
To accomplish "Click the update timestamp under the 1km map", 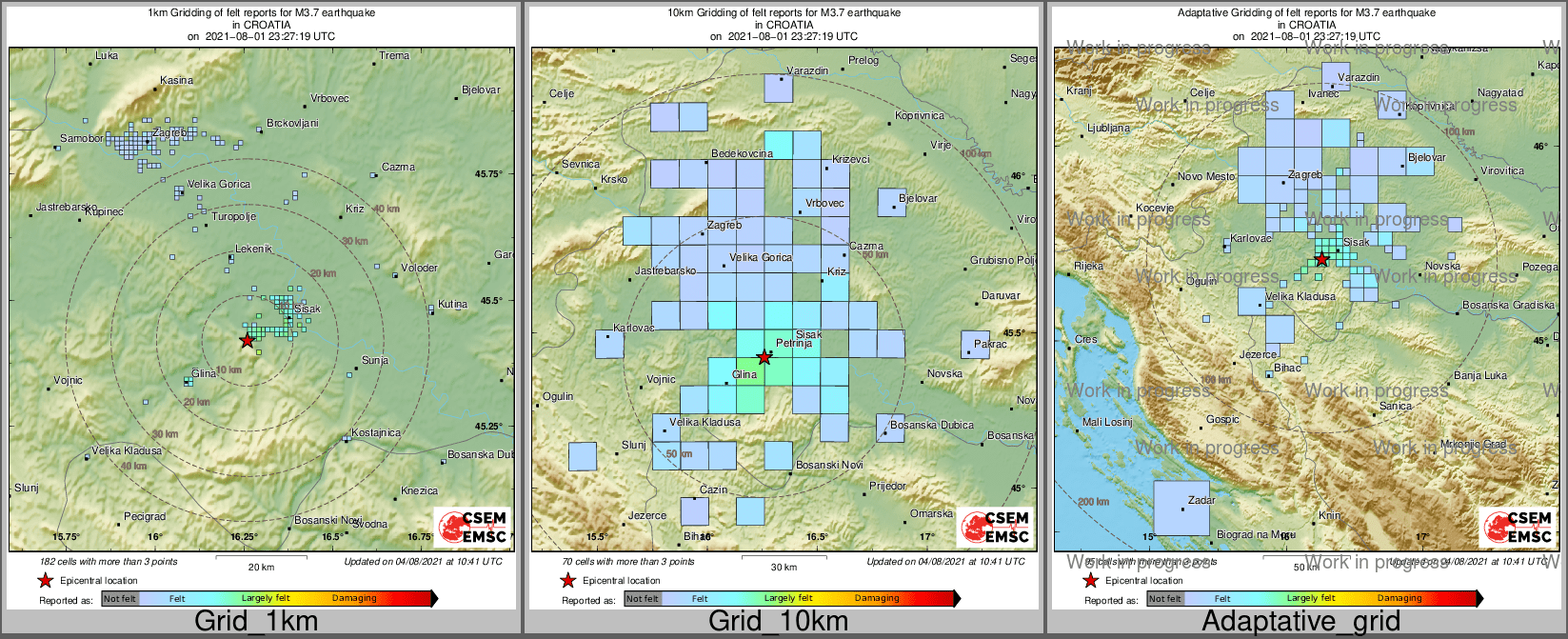I will (x=423, y=562).
